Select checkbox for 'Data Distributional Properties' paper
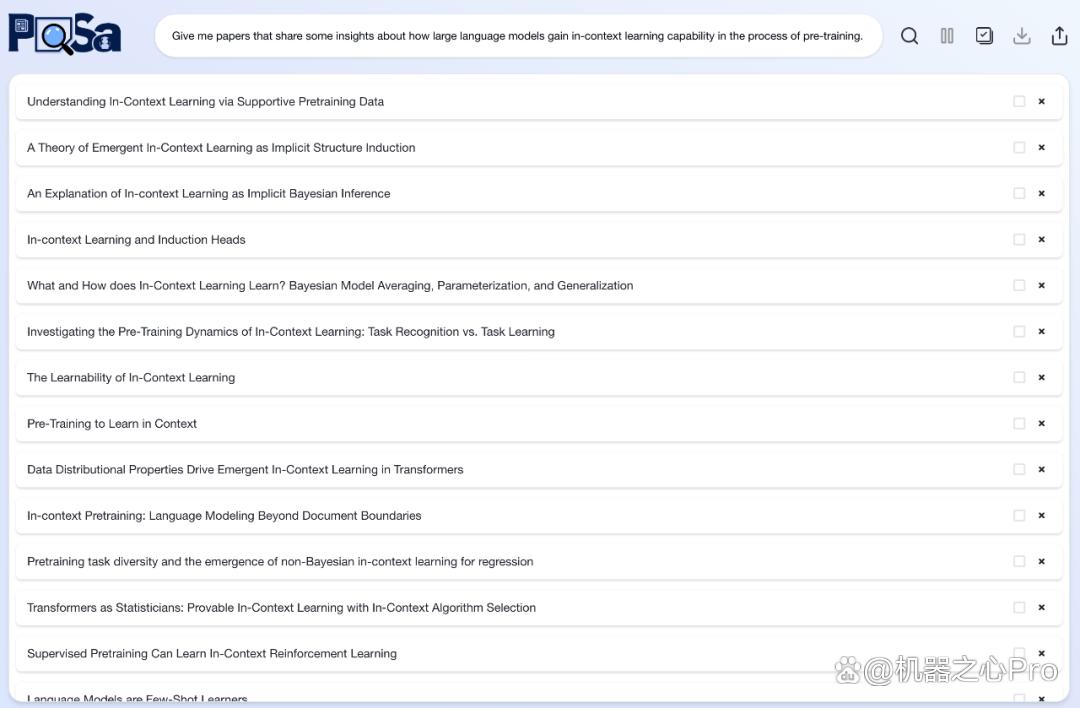Screen dimensions: 1080x708 tap(1019, 470)
